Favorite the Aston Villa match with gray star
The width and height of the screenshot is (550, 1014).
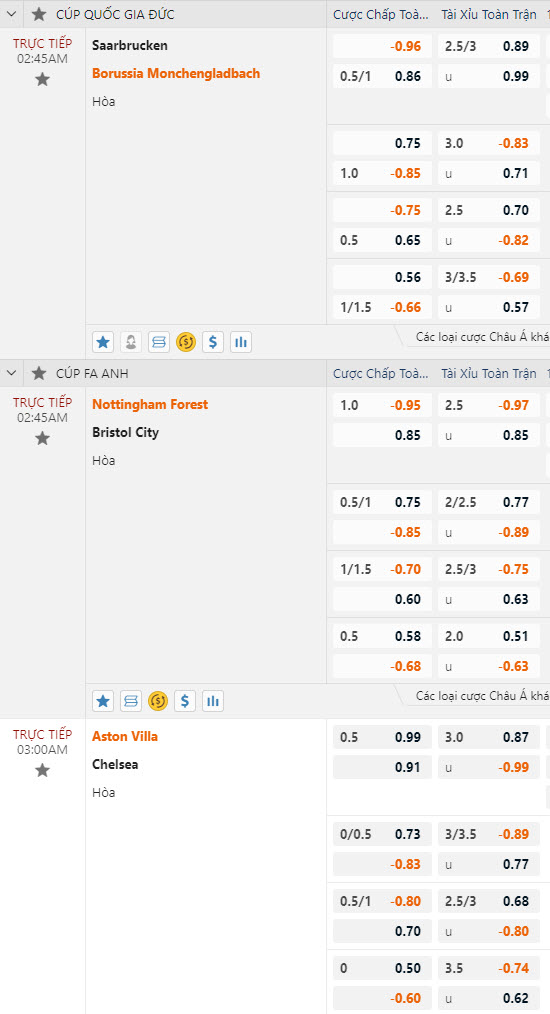pyautogui.click(x=42, y=770)
